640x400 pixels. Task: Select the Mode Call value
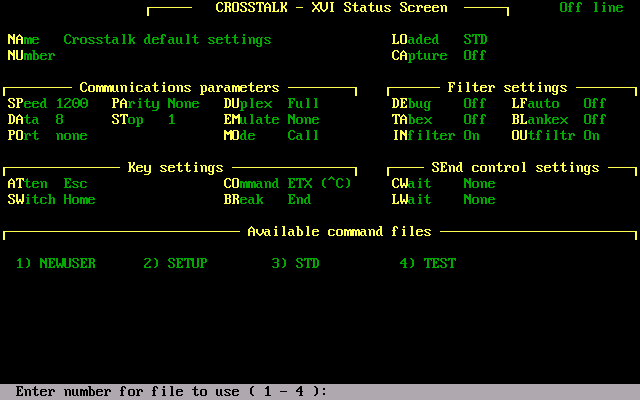click(x=303, y=136)
